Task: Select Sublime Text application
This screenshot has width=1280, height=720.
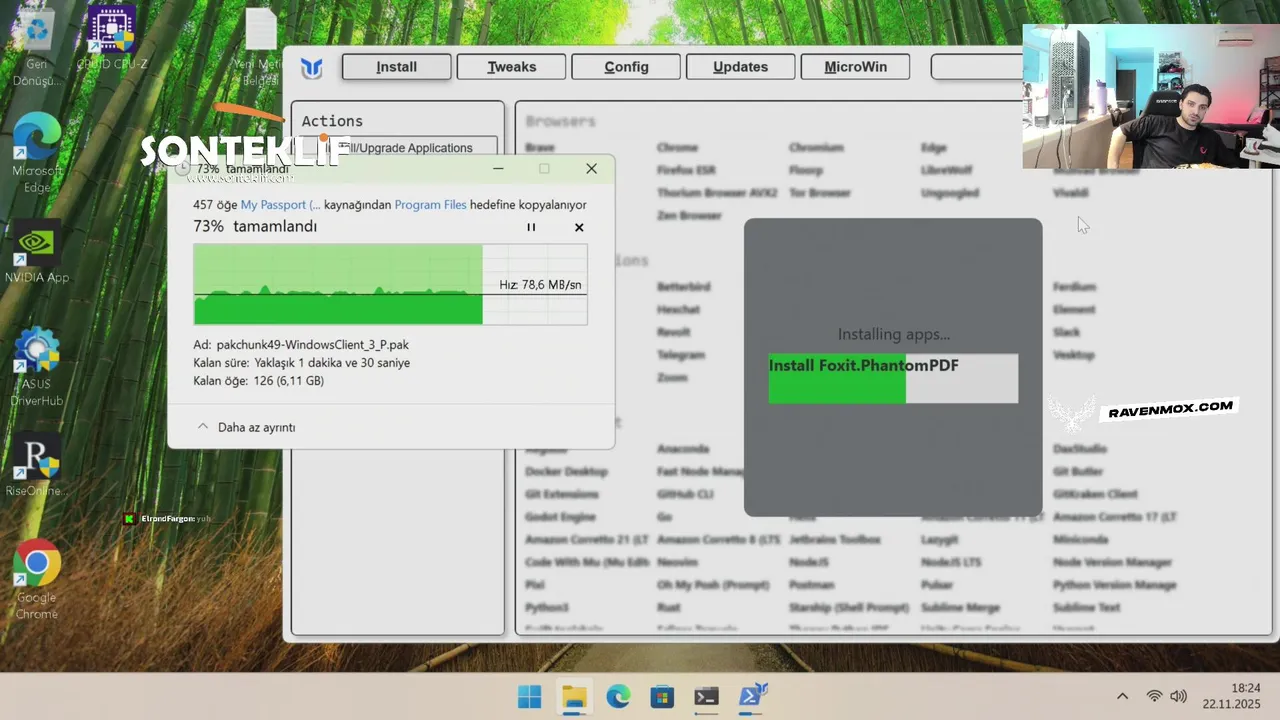Action: pos(1087,607)
